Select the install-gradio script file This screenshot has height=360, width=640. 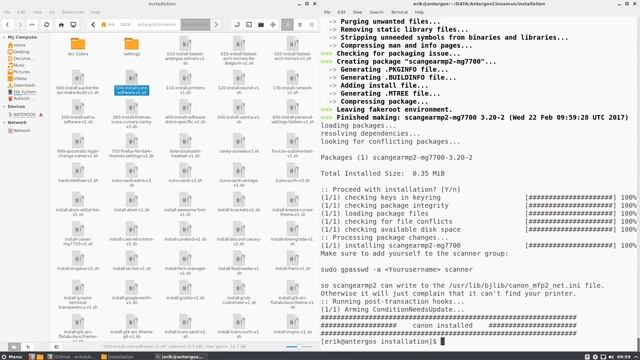pyautogui.click(x=185, y=291)
